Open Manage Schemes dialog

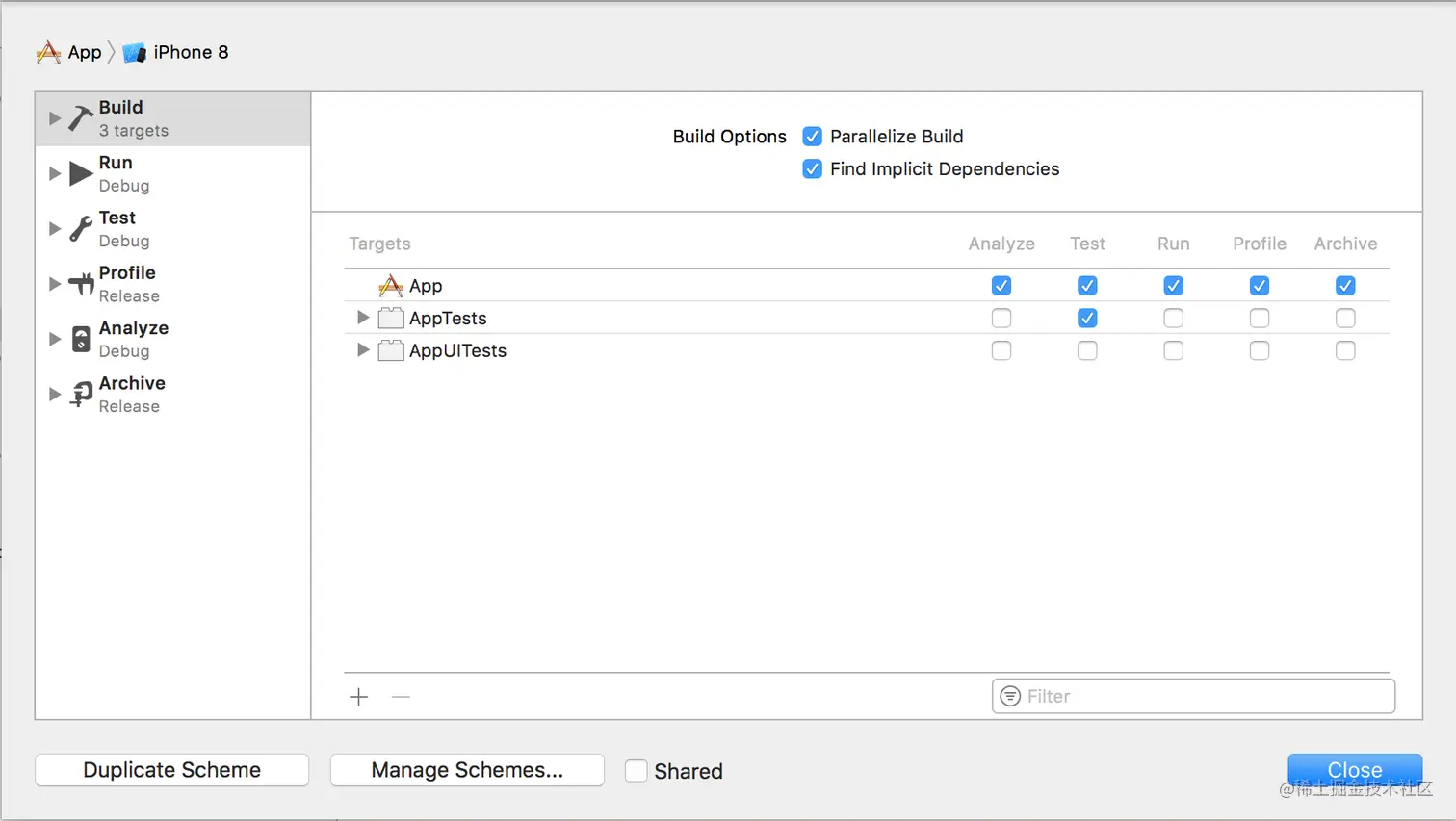[x=466, y=770]
